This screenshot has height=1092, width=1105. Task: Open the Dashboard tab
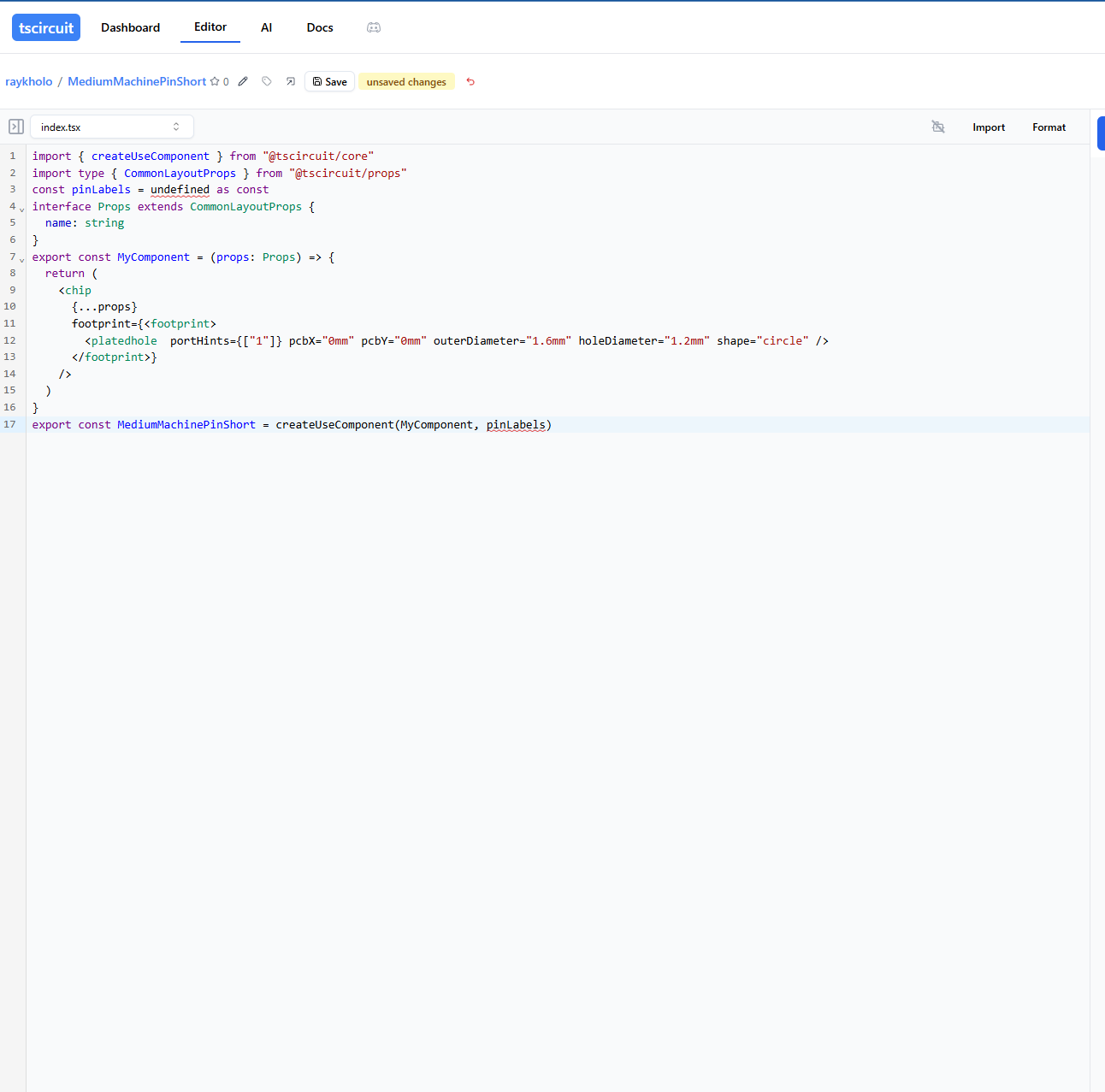(x=130, y=27)
